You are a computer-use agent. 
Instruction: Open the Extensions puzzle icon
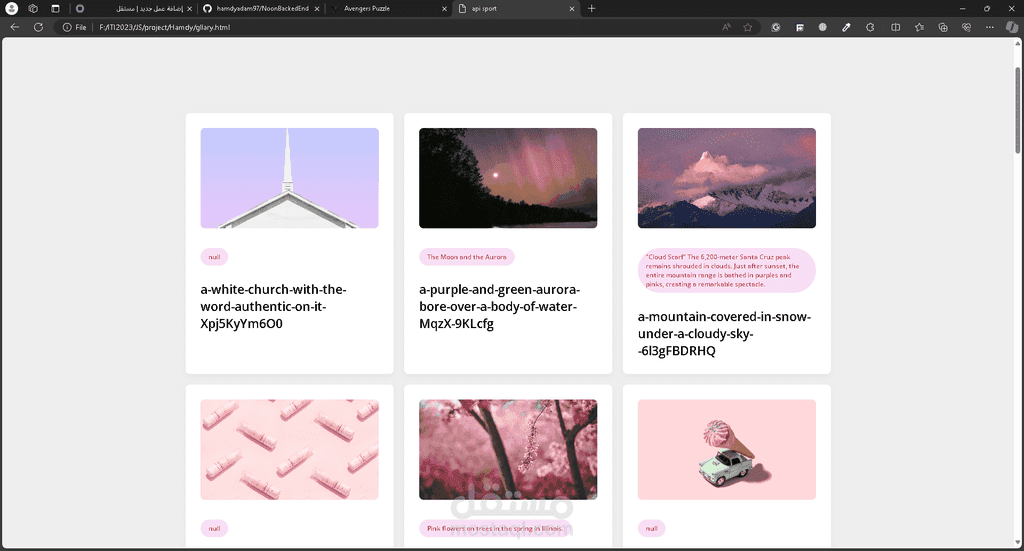[x=870, y=27]
